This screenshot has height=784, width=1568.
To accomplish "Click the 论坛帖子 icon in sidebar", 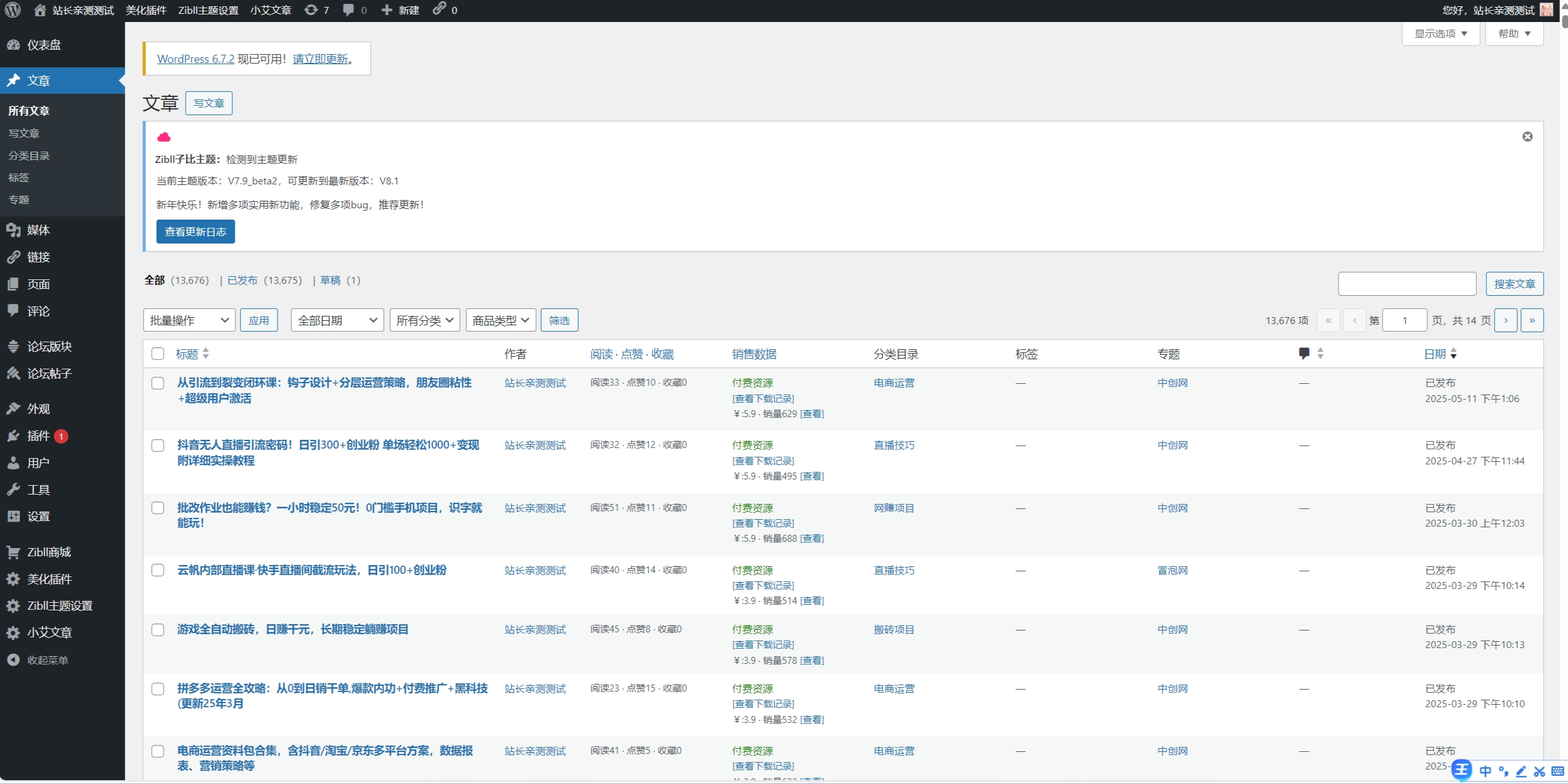I will 13,373.
